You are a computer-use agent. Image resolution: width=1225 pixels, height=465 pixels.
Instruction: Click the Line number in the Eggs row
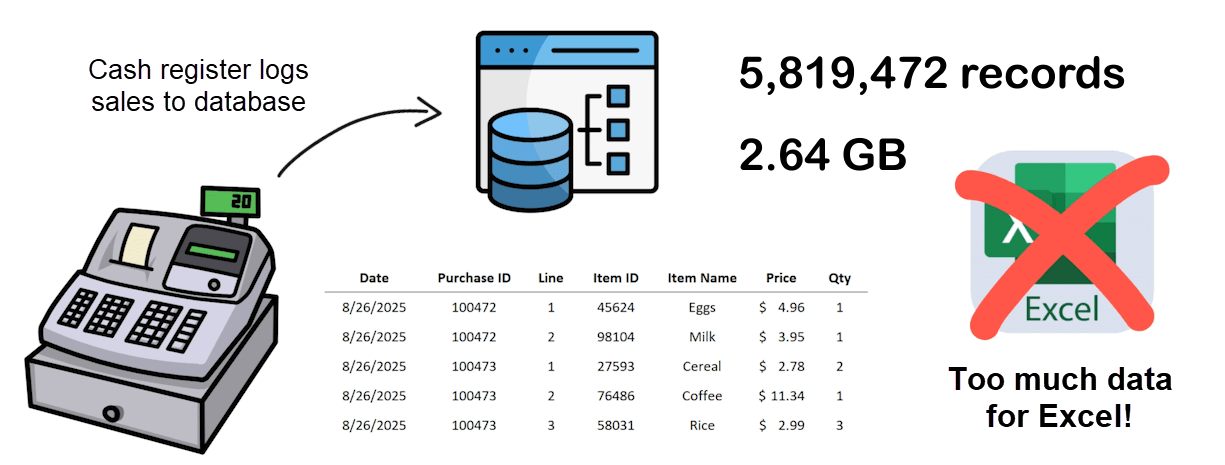tap(551, 307)
